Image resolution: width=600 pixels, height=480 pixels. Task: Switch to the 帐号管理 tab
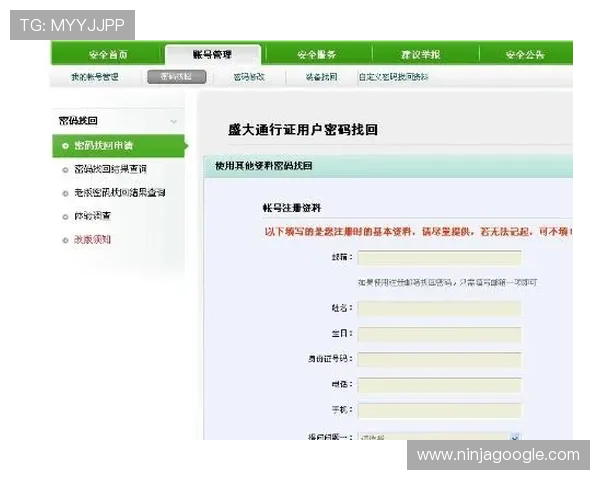point(213,54)
